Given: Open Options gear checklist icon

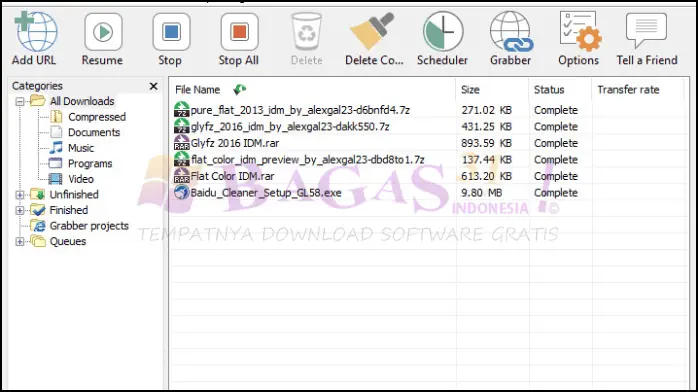Looking at the screenshot, I should tap(580, 32).
